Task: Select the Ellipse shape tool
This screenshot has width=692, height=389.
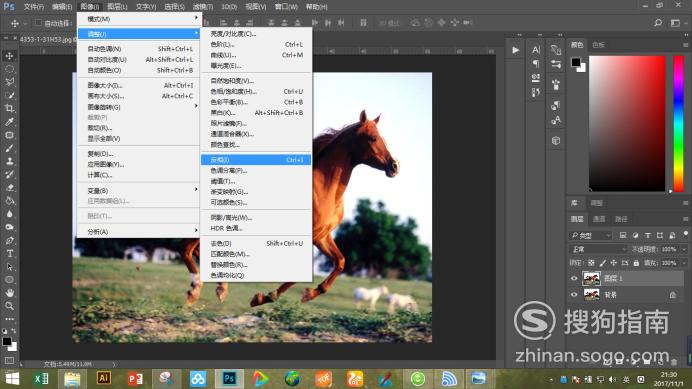Action: pos(9,279)
